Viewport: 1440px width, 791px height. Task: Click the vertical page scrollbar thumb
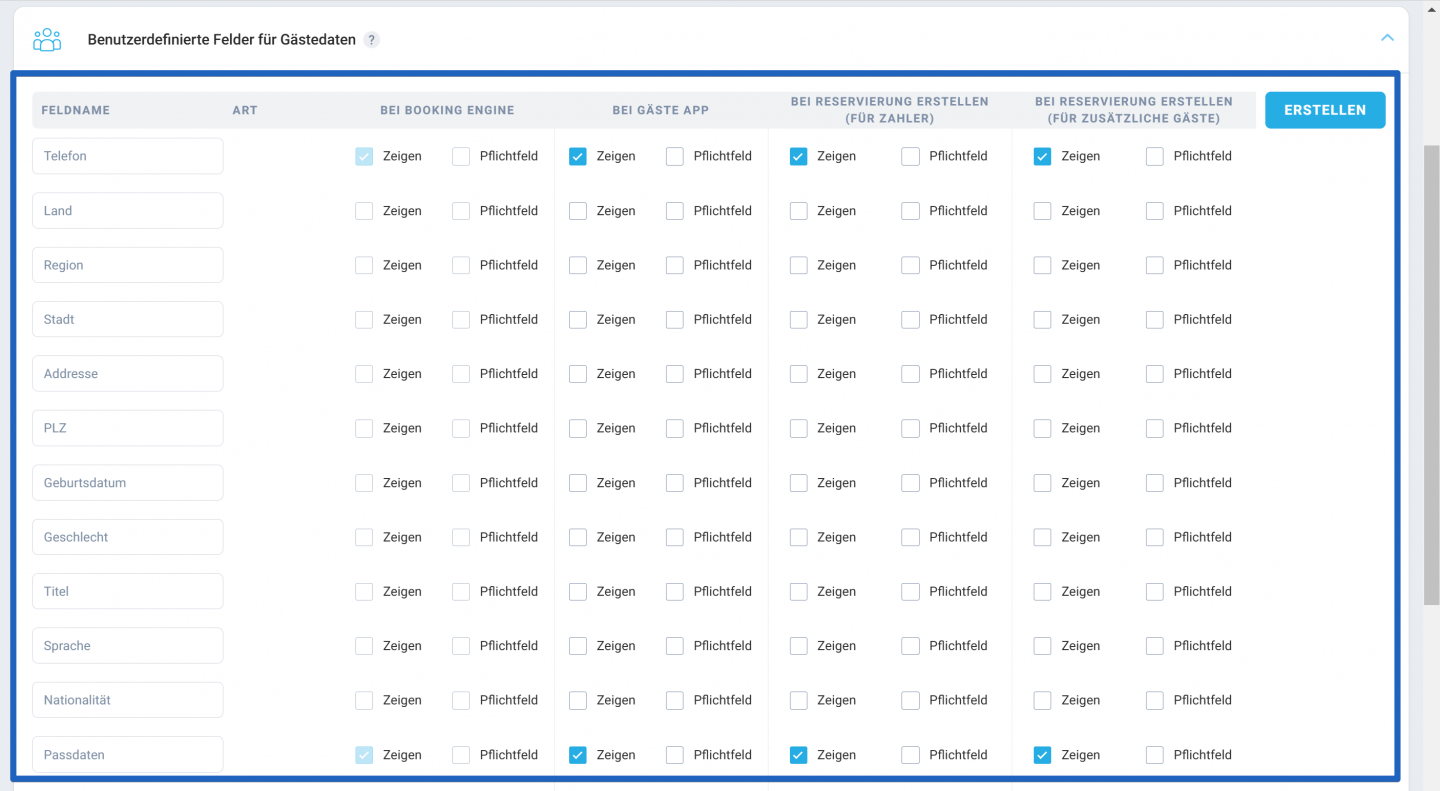[1431, 375]
